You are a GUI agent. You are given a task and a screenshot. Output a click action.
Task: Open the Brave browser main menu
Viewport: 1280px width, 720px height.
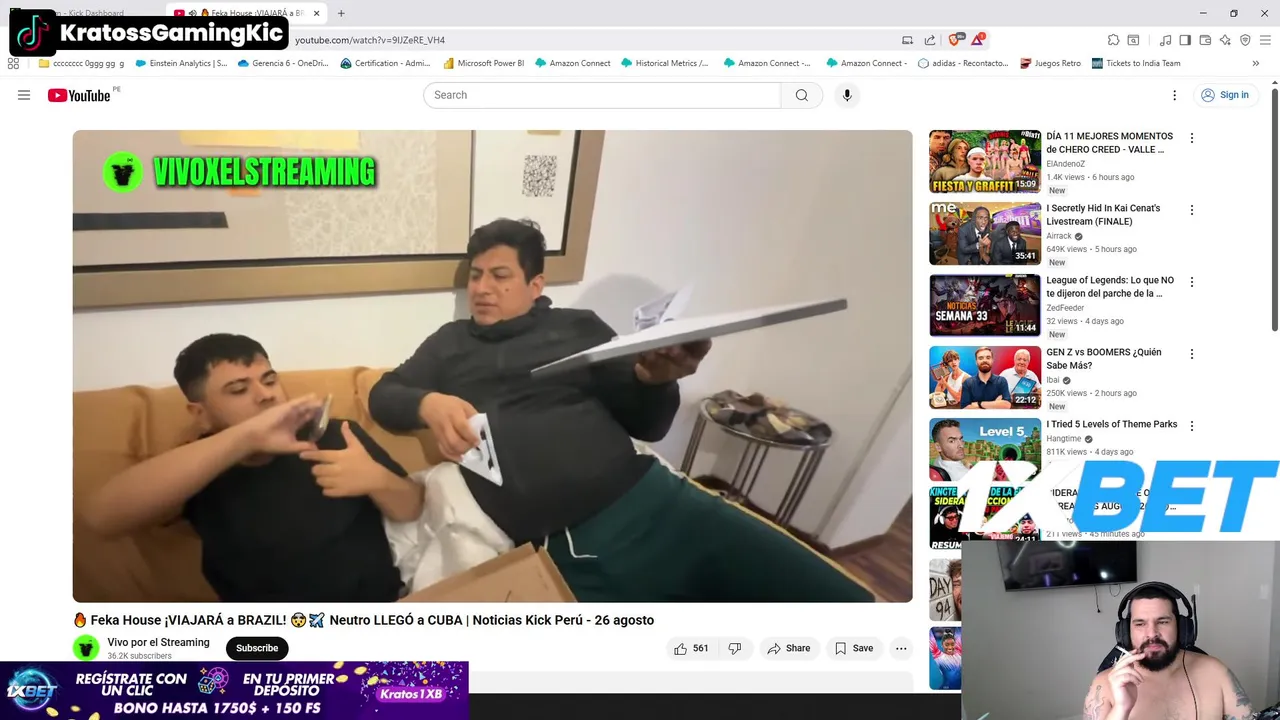coord(1265,40)
